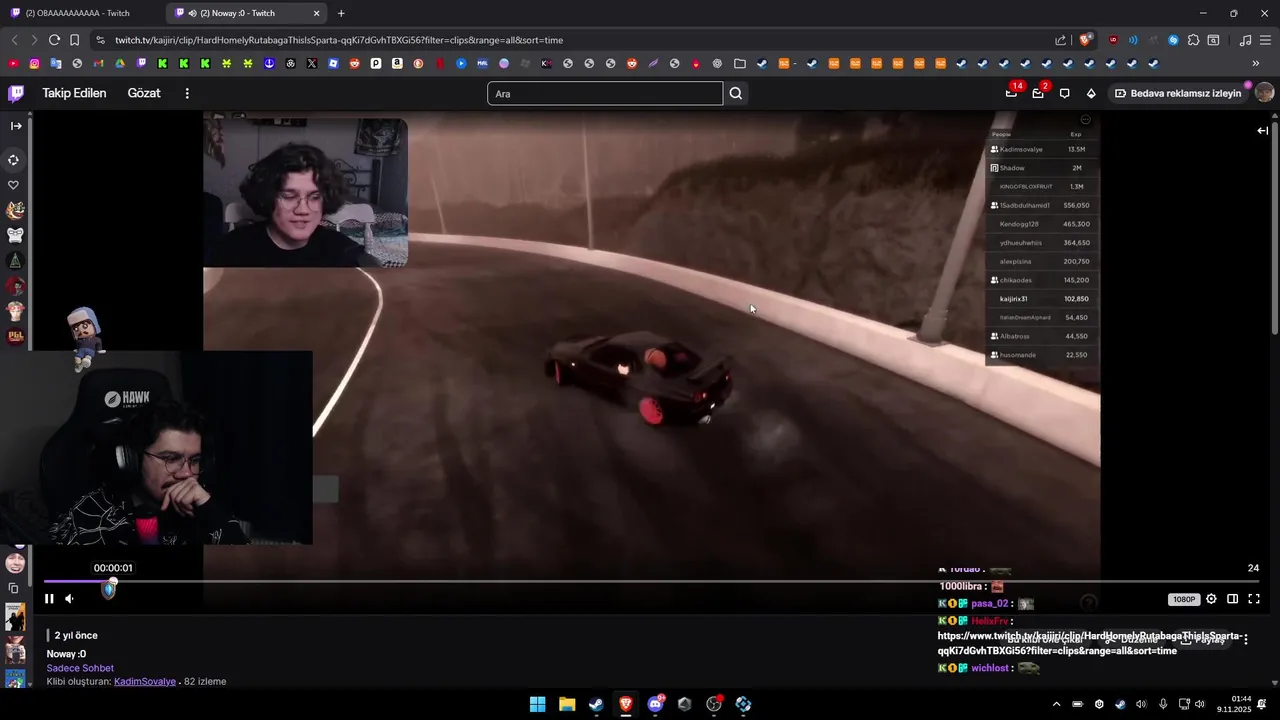Pause the clip playback
The height and width of the screenshot is (720, 1280).
[49, 599]
